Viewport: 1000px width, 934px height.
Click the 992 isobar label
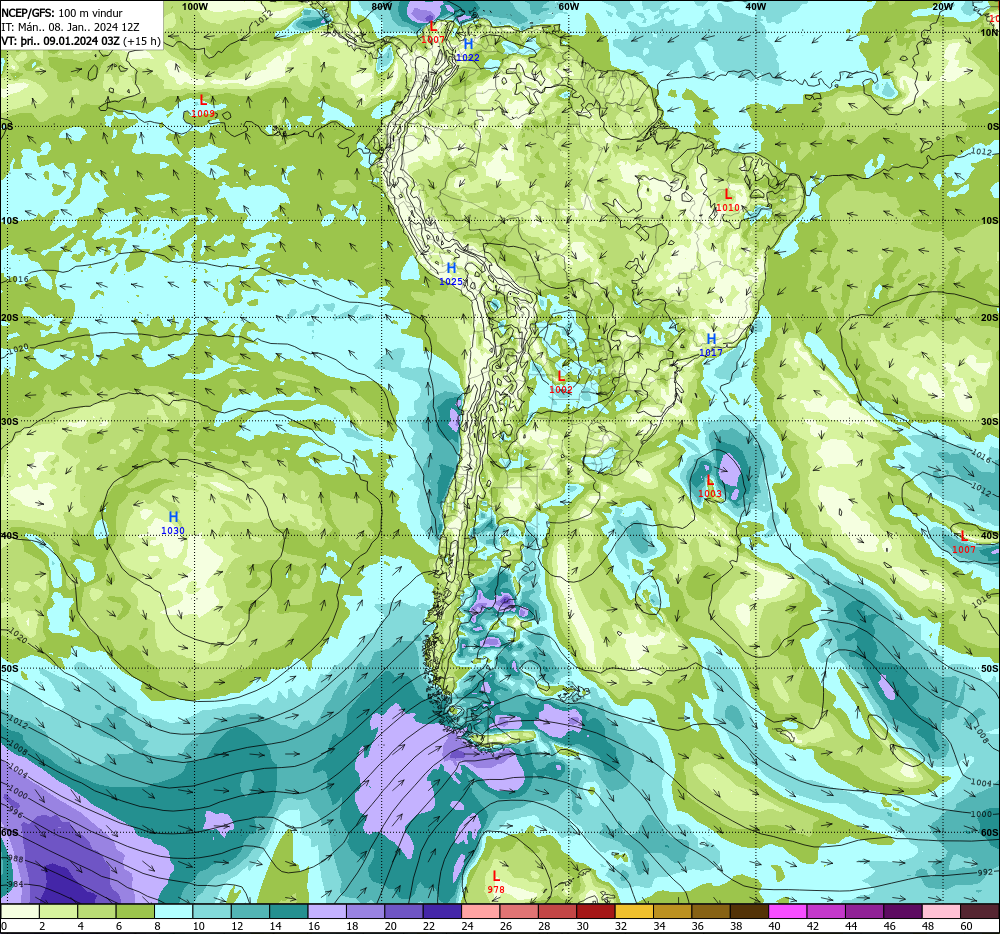point(985,872)
